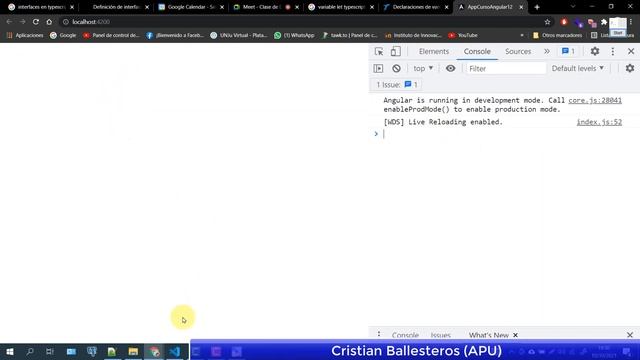Open the Windows Start menu
Screen dimensions: 640x360
point(10,351)
